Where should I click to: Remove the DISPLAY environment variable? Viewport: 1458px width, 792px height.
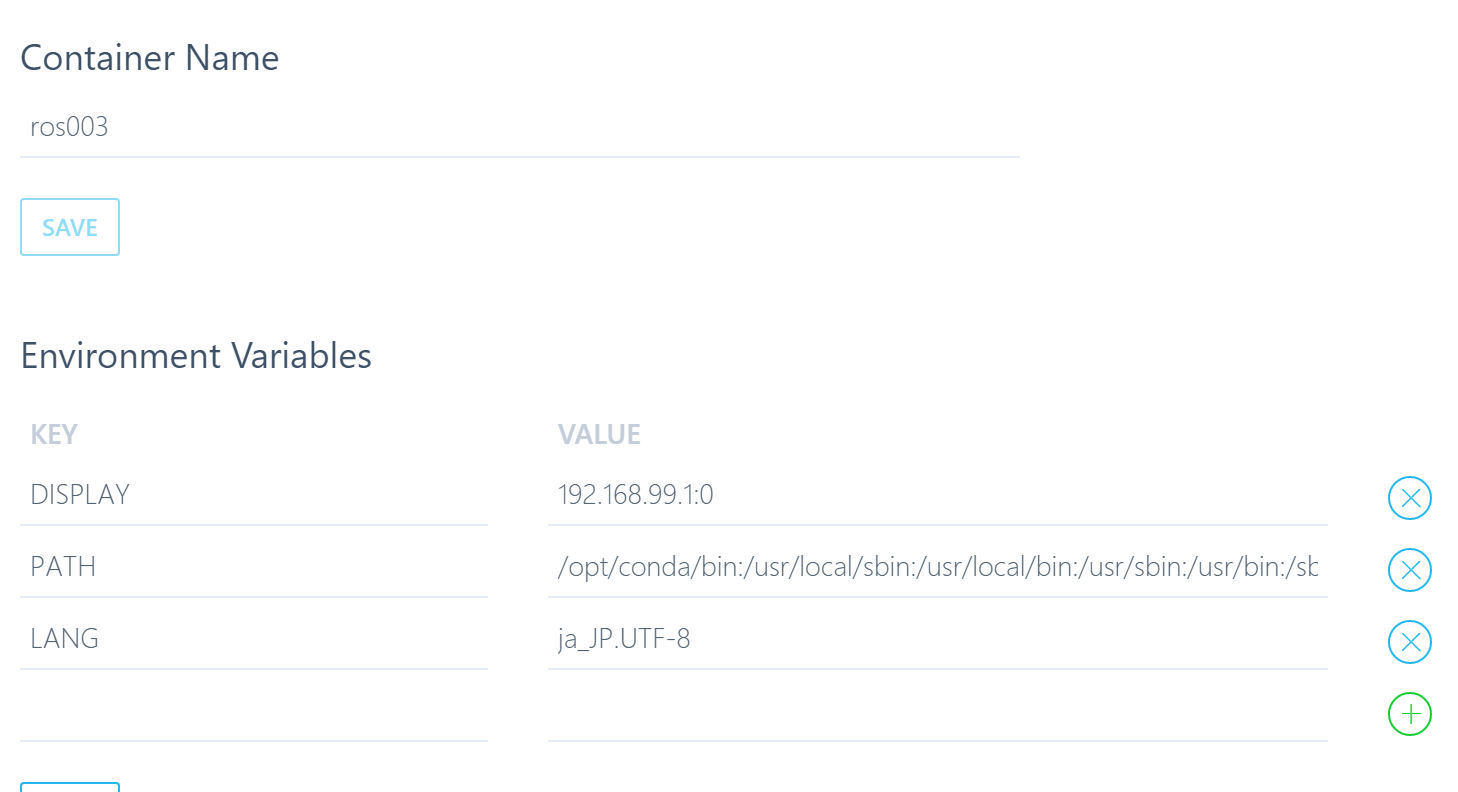pos(1410,498)
